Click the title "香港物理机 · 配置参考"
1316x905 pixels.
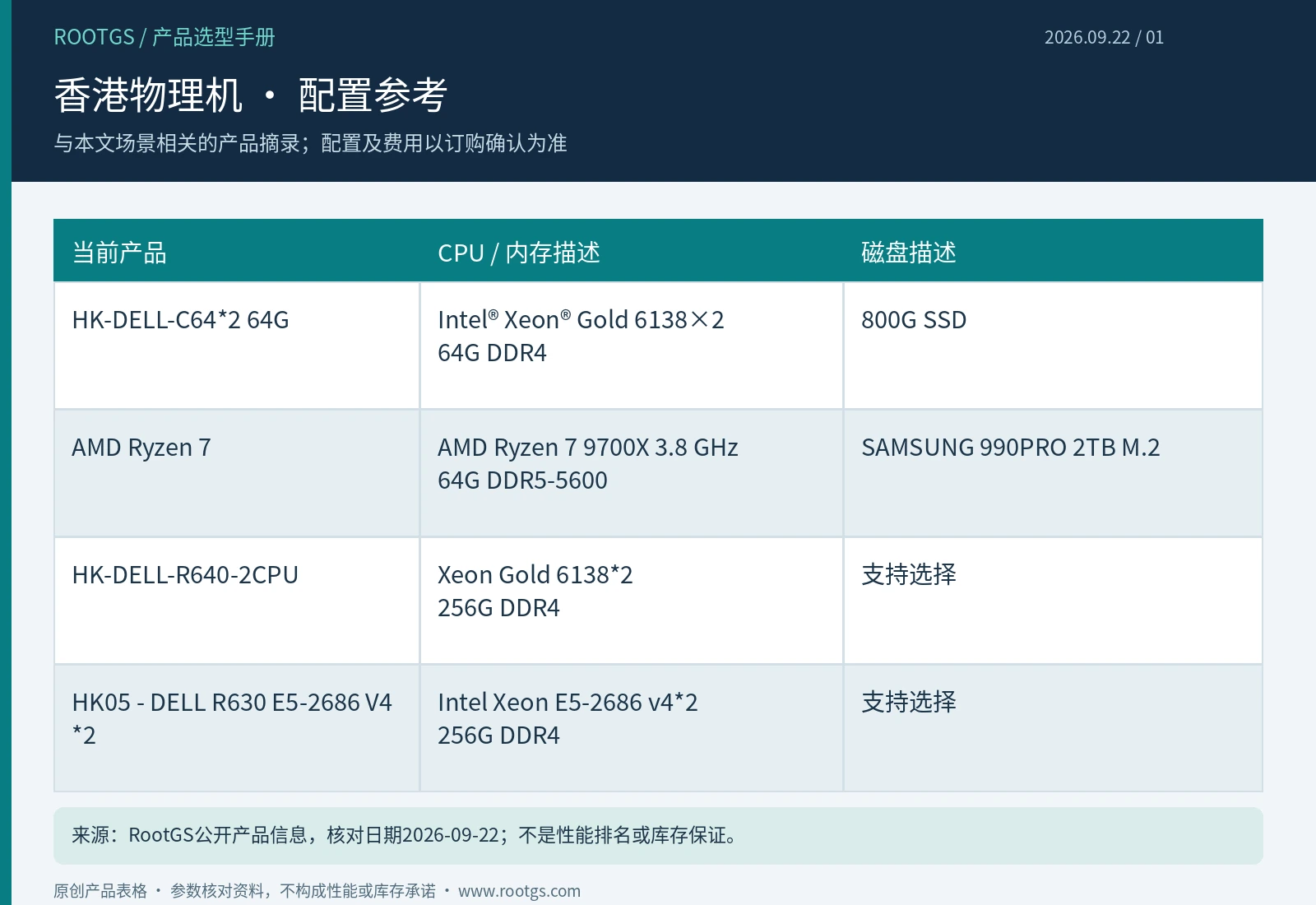[251, 95]
